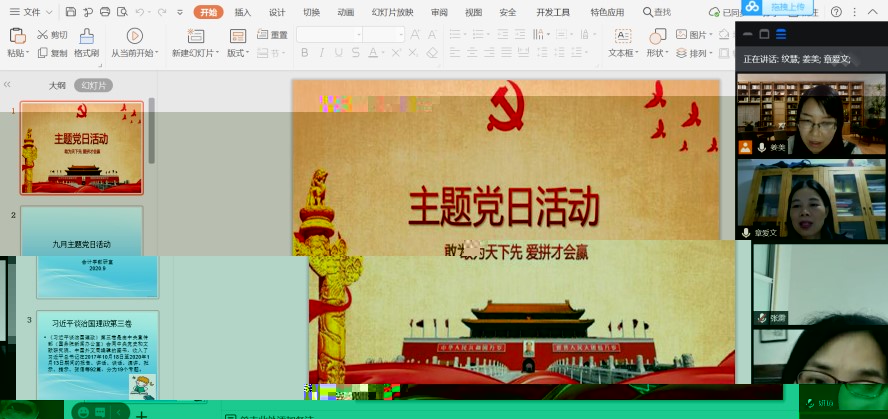This screenshot has width=888, height=419.
Task: Toggle align text left
Action: click(x=455, y=53)
